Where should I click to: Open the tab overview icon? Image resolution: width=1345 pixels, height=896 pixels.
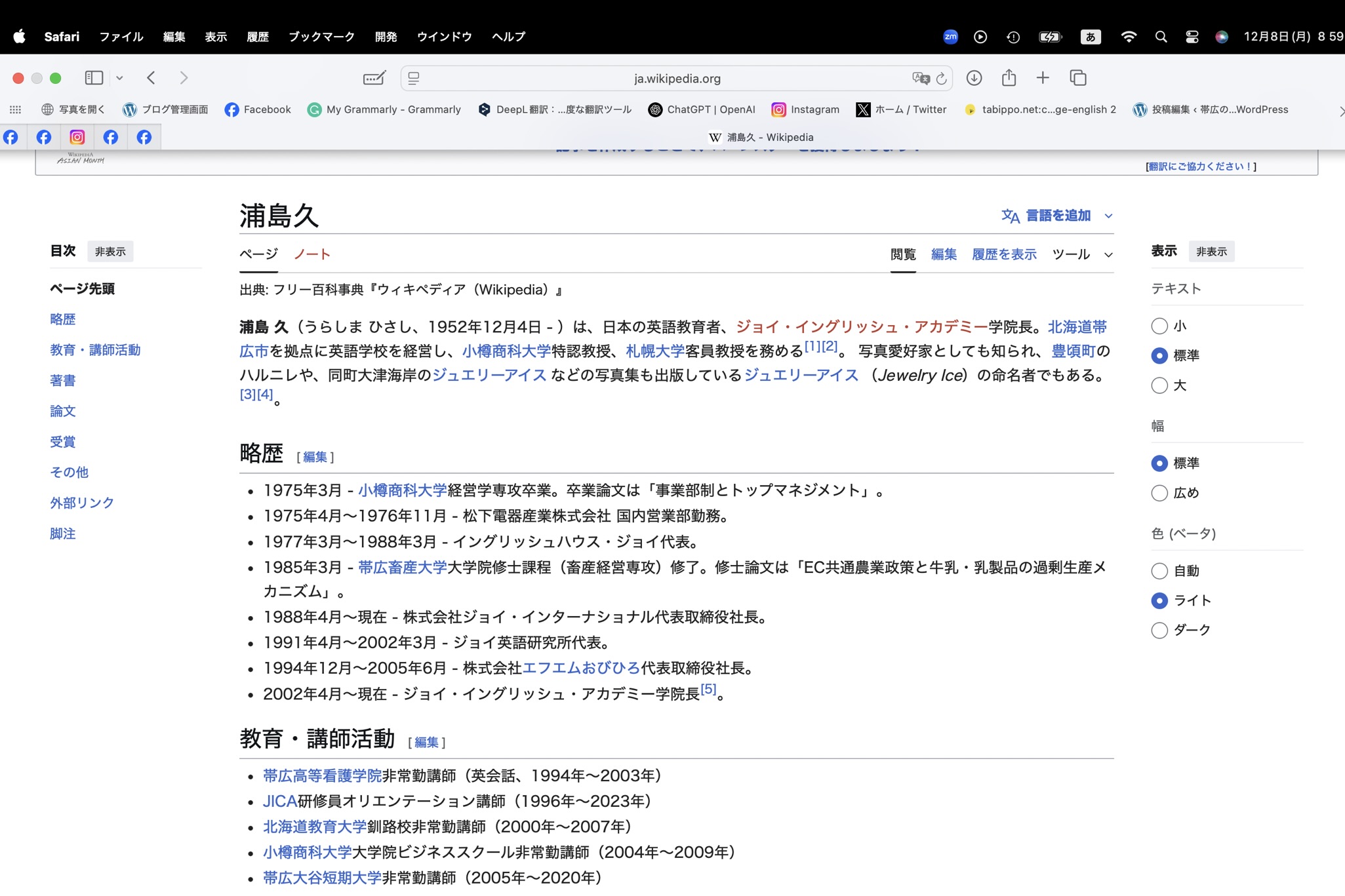coord(1078,78)
